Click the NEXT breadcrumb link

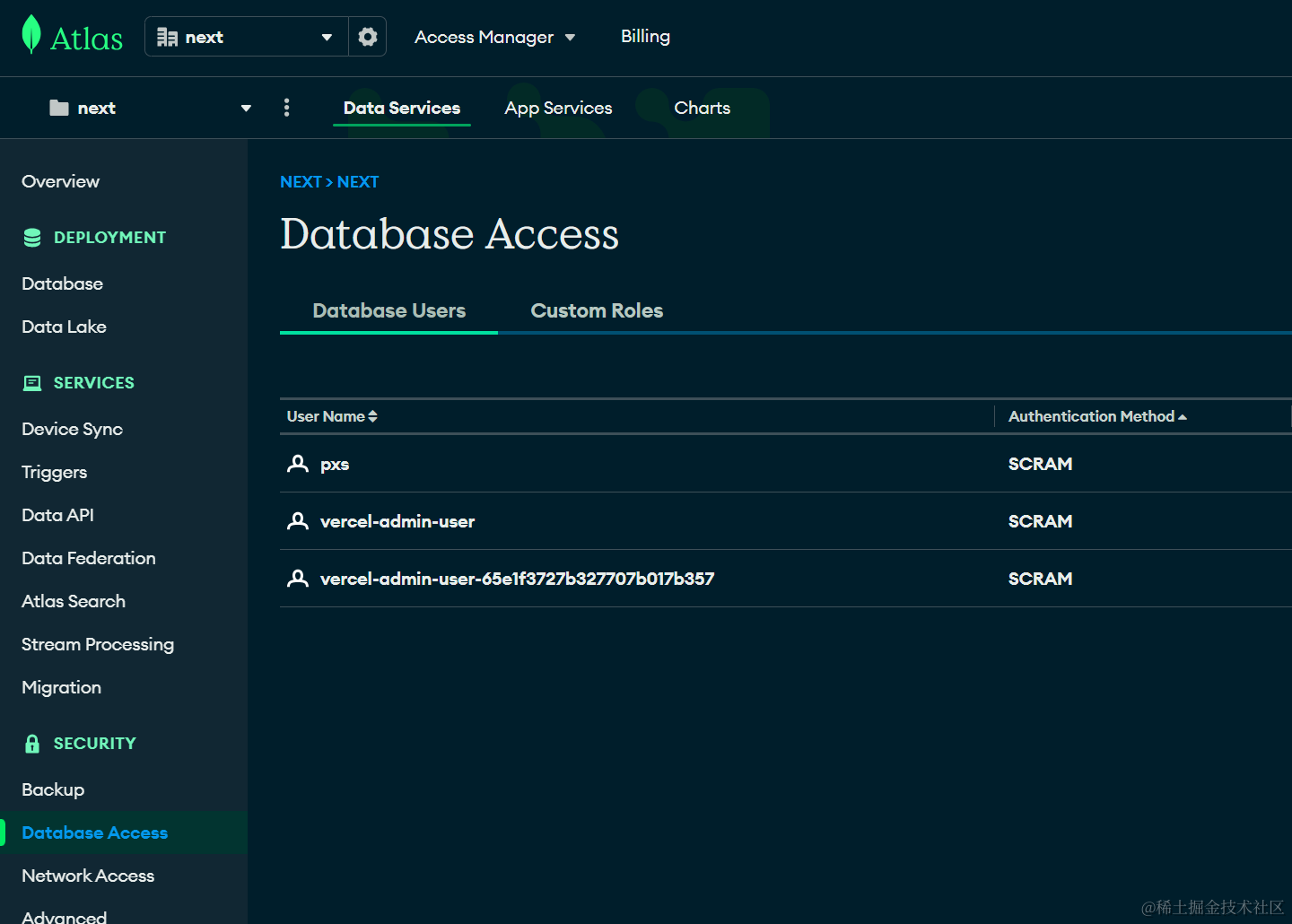(301, 181)
